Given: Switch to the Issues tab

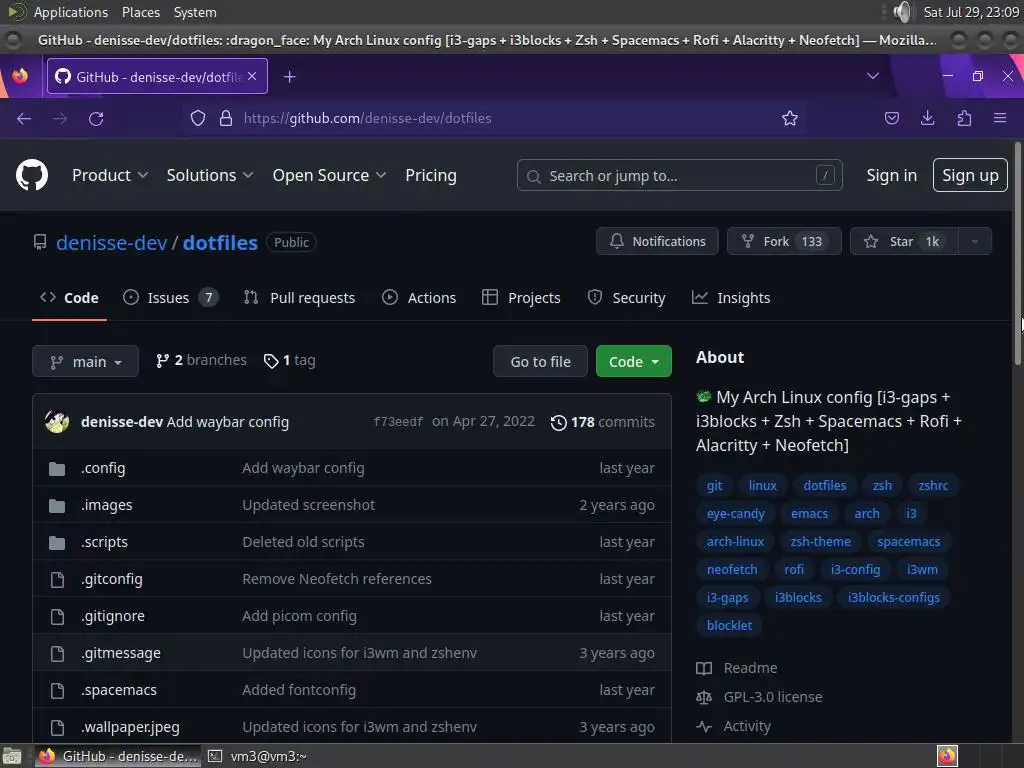Looking at the screenshot, I should [x=170, y=298].
